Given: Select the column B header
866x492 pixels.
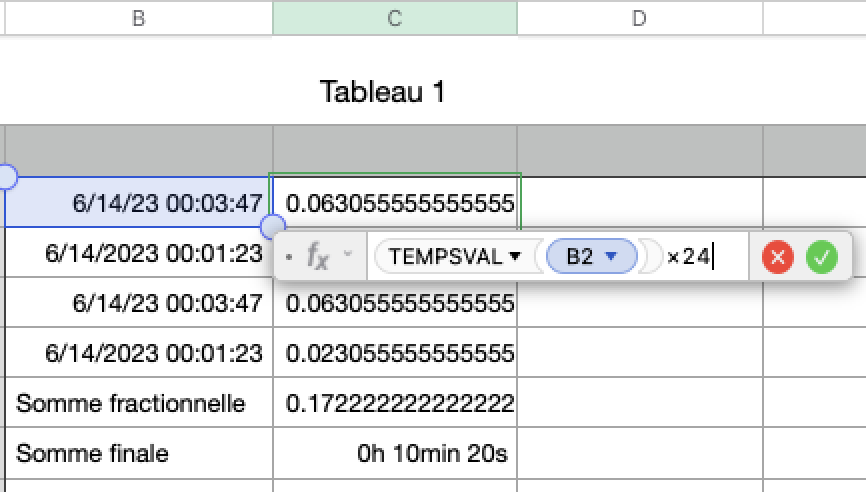Looking at the screenshot, I should click(x=137, y=17).
